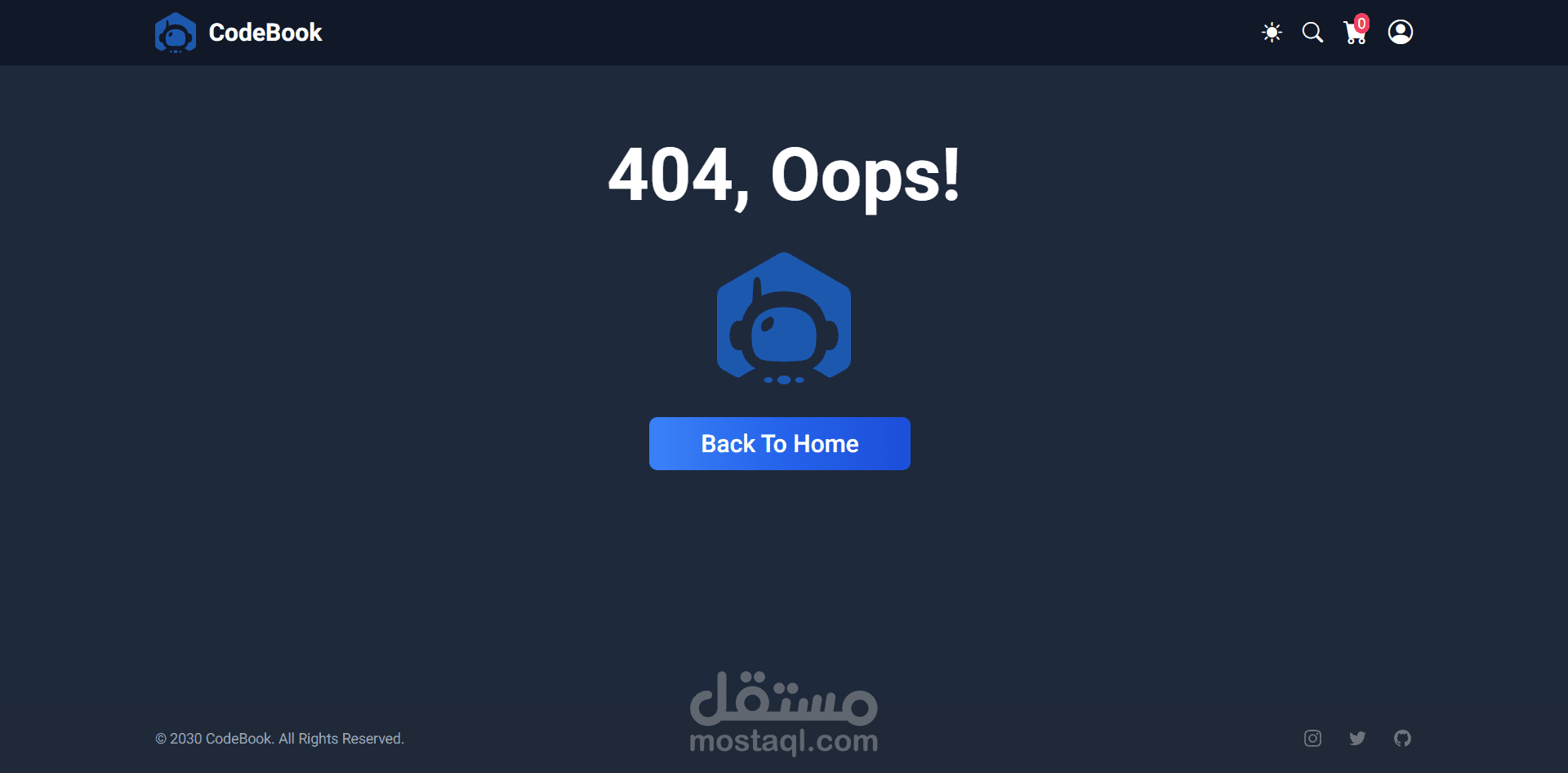Click the word Home in the button
The width and height of the screenshot is (1568, 773).
click(826, 443)
